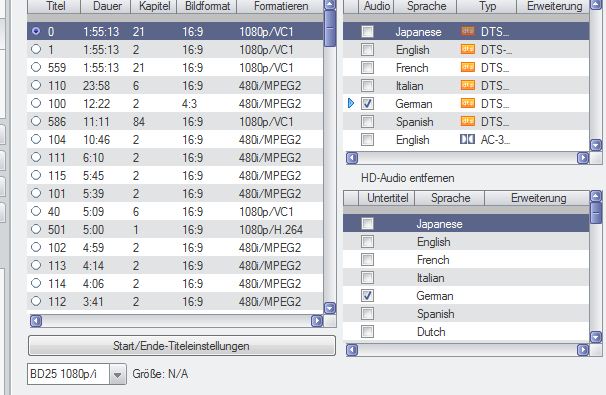Screen dimensions: 606x395
Task: Click the Größe: N/A label
Action: pyautogui.click(x=160, y=374)
